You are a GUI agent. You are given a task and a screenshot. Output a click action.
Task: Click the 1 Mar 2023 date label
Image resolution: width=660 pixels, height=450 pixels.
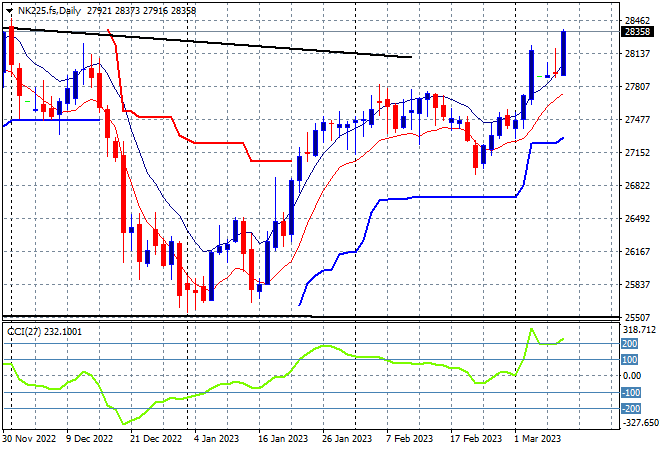pyautogui.click(x=537, y=439)
